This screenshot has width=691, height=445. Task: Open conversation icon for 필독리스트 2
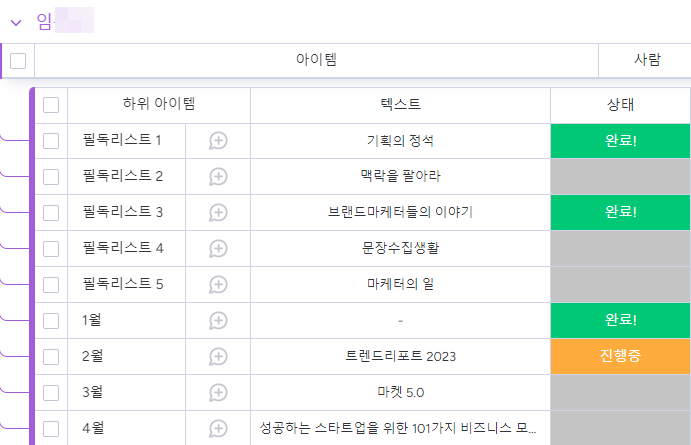coord(218,177)
